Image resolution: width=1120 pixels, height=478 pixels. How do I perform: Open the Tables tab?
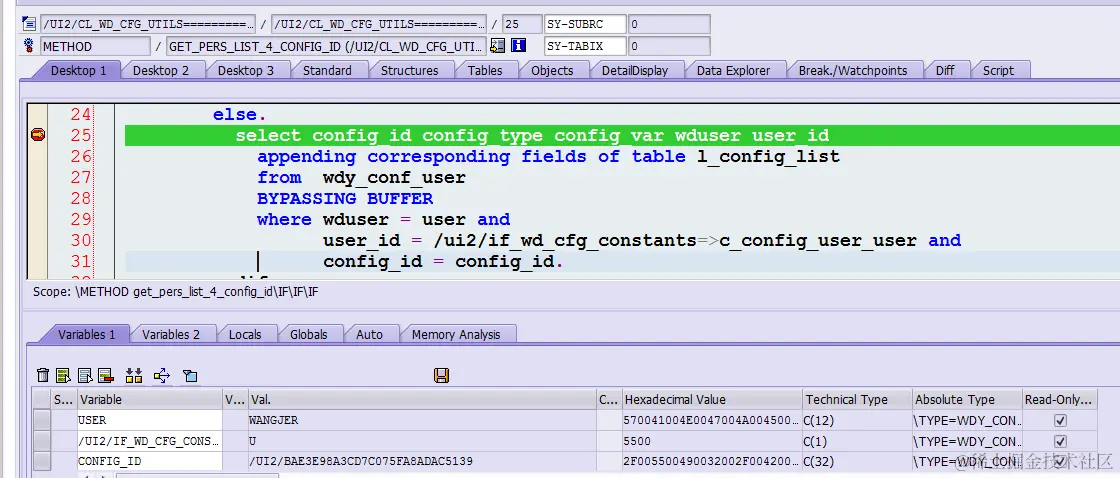(x=485, y=70)
